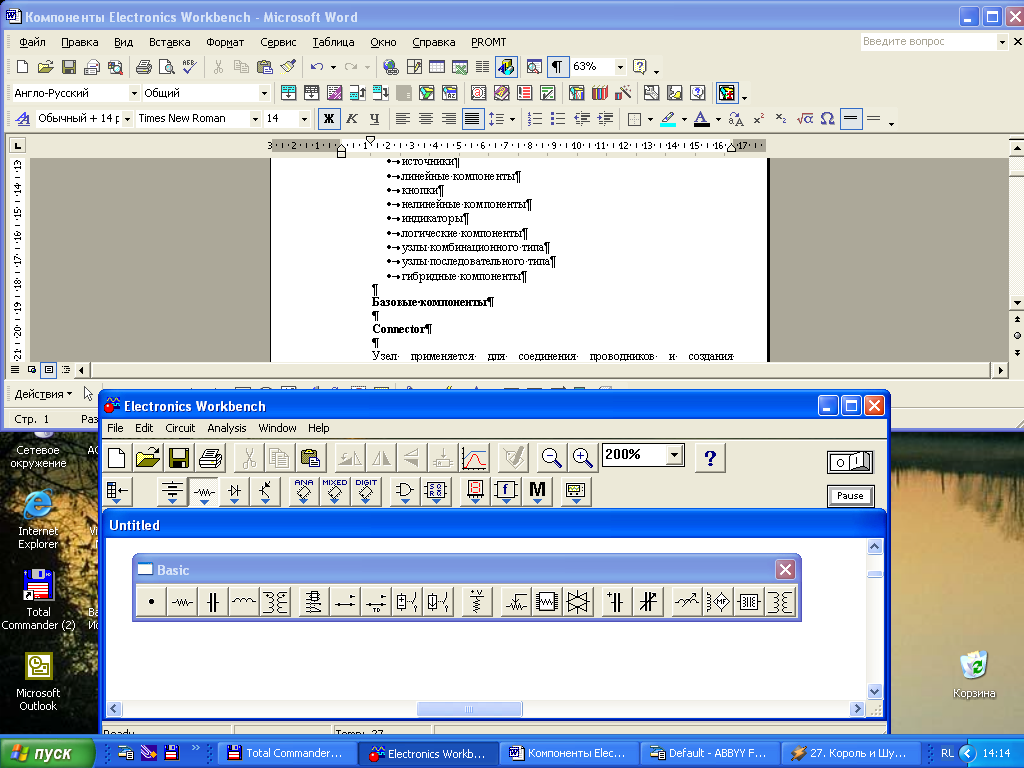Toggle superscript in Word toolbar
Image resolution: width=1024 pixels, height=768 pixels.
pos(758,118)
